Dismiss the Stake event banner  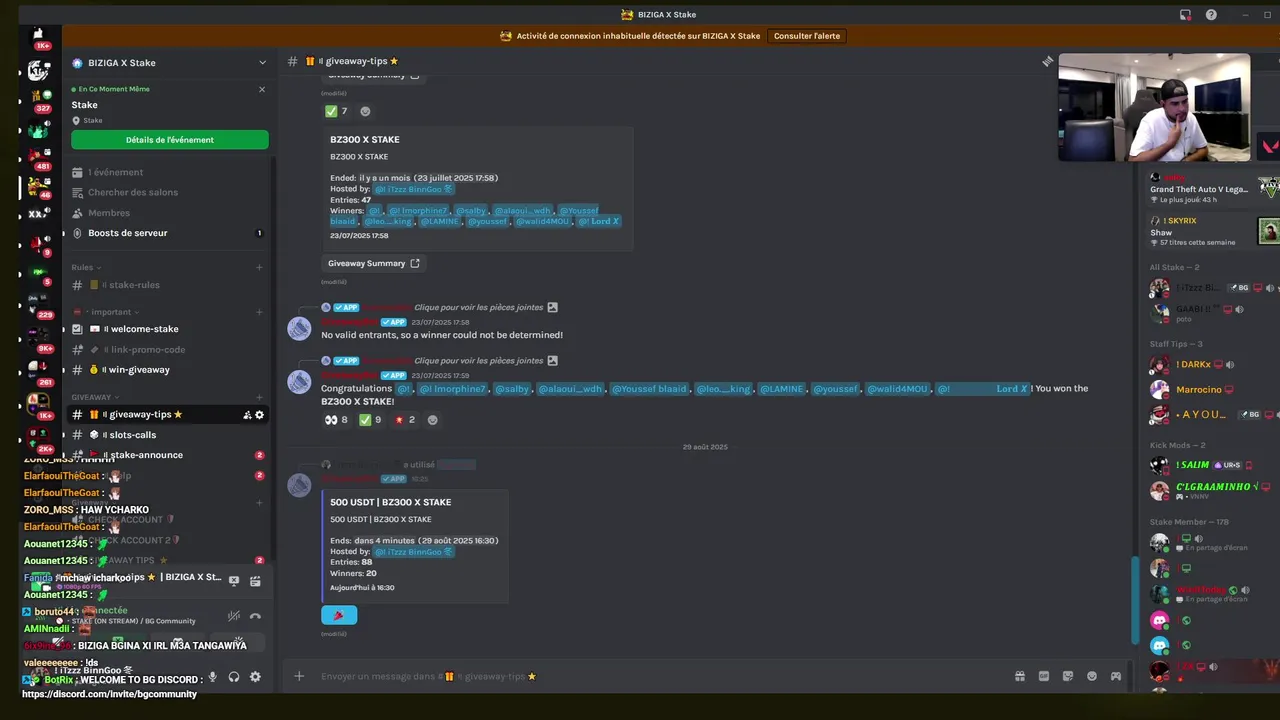[x=262, y=89]
